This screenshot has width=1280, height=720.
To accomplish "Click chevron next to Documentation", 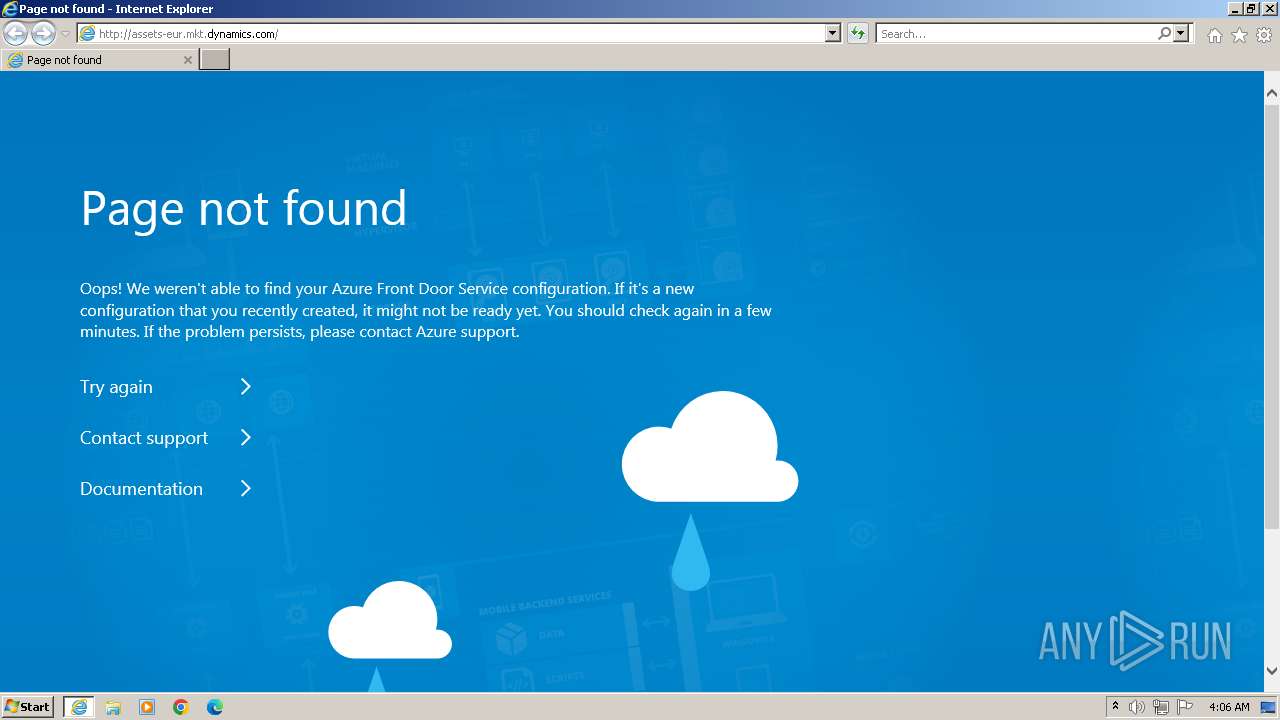I will tap(246, 489).
